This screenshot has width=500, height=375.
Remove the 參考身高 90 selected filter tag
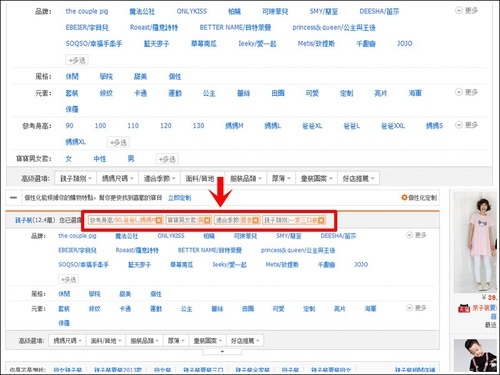[x=159, y=220]
